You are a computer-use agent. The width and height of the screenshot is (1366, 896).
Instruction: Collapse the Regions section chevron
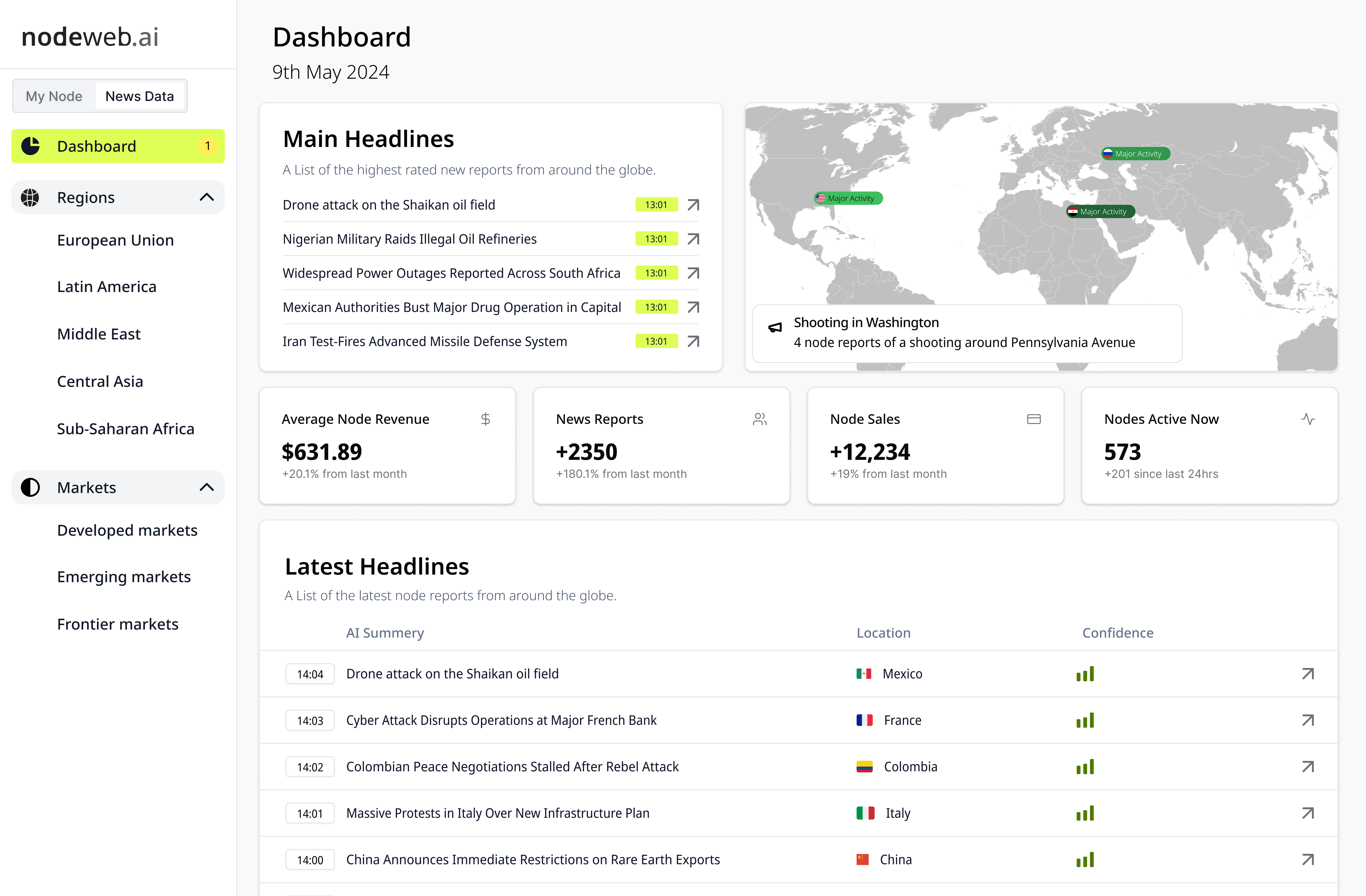tap(207, 197)
